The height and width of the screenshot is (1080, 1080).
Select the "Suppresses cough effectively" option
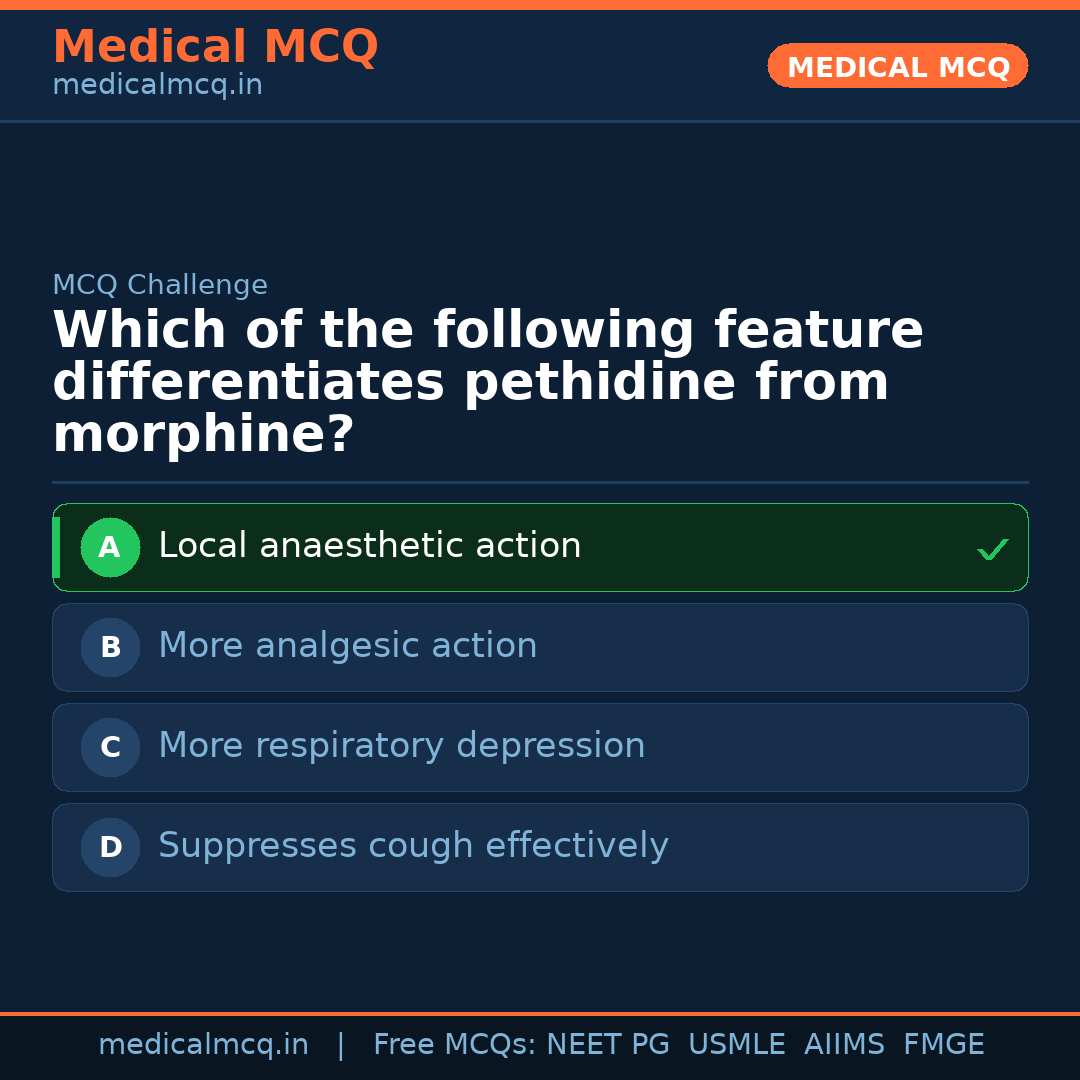click(x=413, y=846)
